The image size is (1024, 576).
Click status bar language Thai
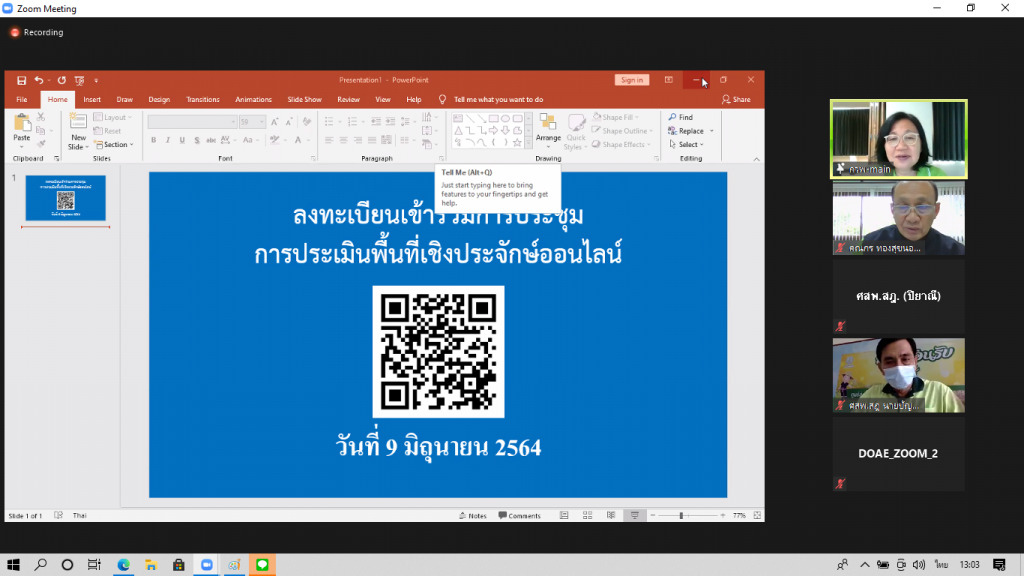click(x=80, y=515)
